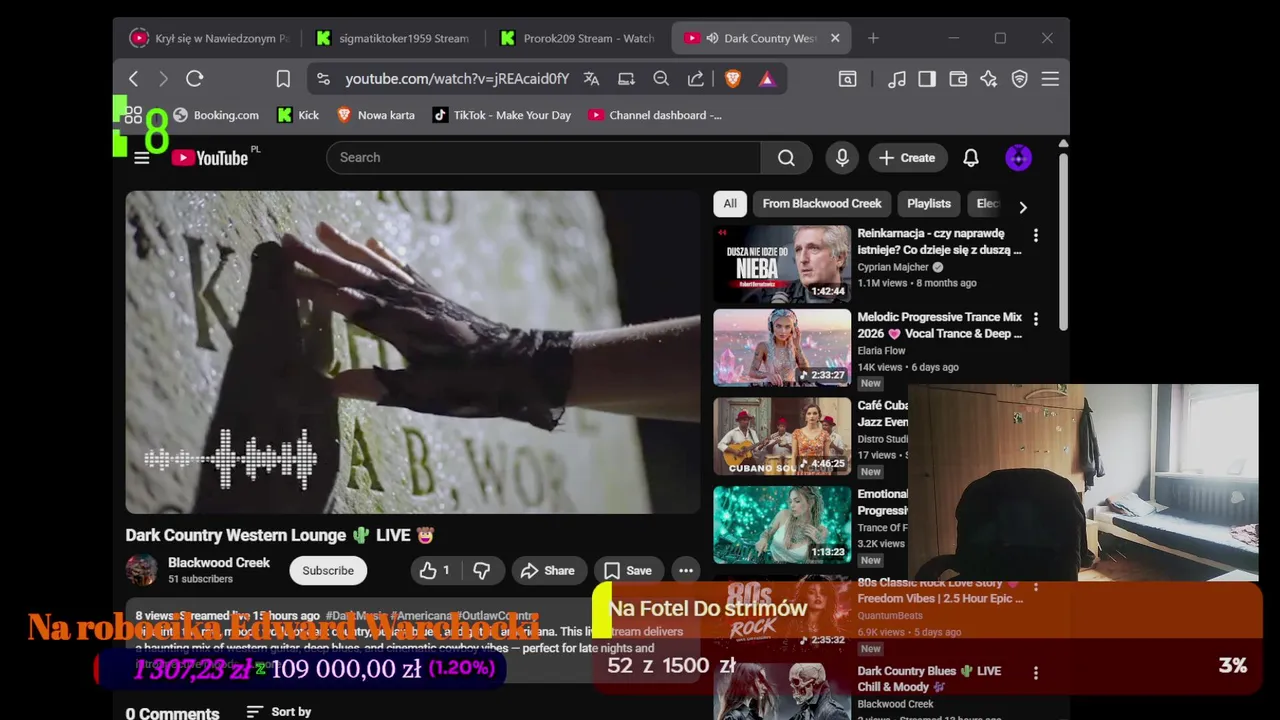Share the video using the Share button
Viewport: 1280px width, 720px height.
point(547,570)
